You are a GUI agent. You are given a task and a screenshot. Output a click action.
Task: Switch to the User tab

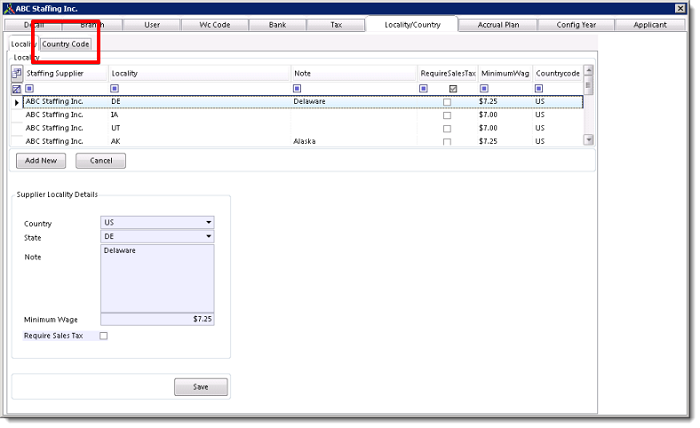point(152,25)
